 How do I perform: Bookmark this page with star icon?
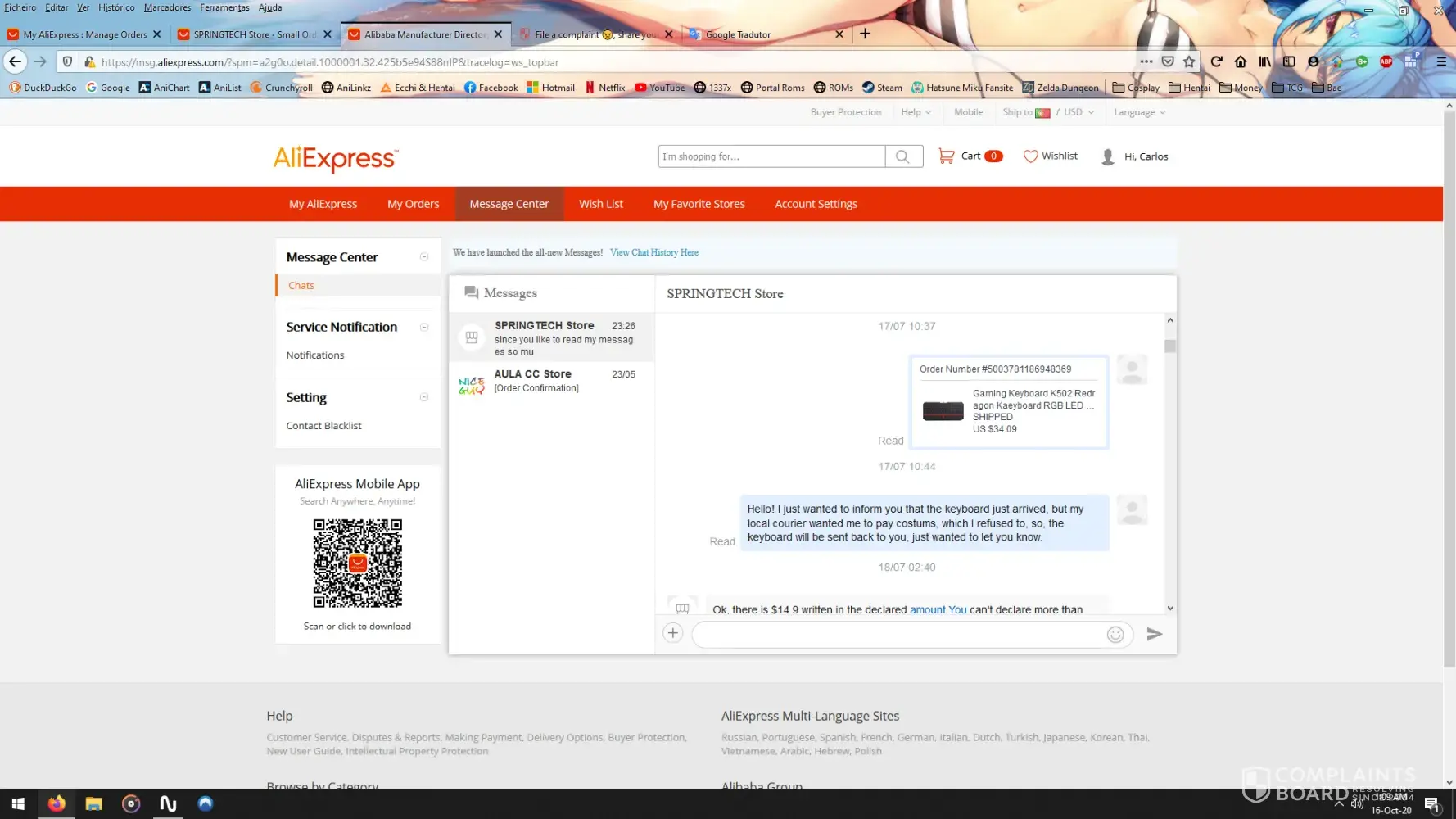[x=1189, y=61]
